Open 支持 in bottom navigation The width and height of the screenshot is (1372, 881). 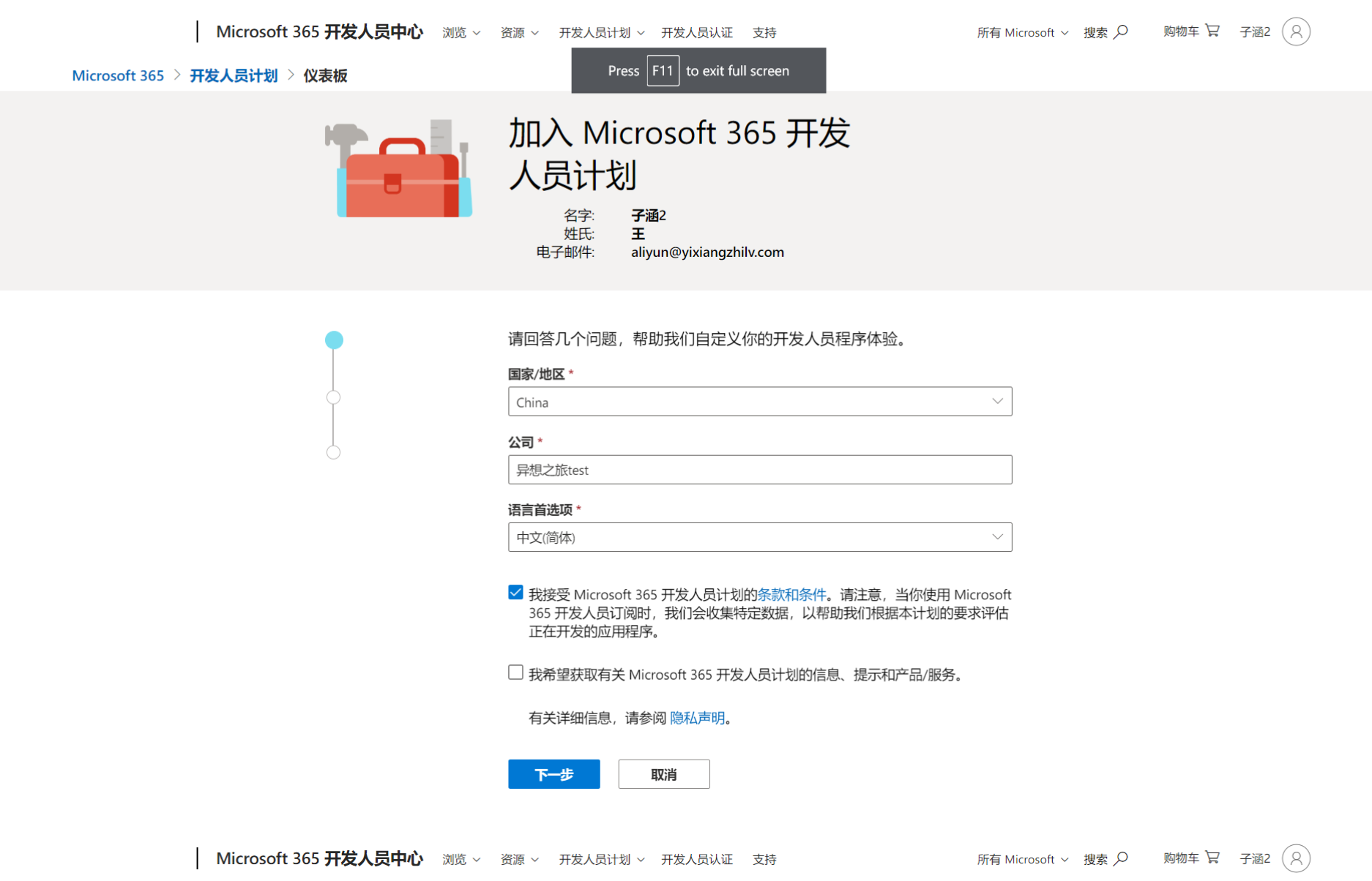[764, 860]
